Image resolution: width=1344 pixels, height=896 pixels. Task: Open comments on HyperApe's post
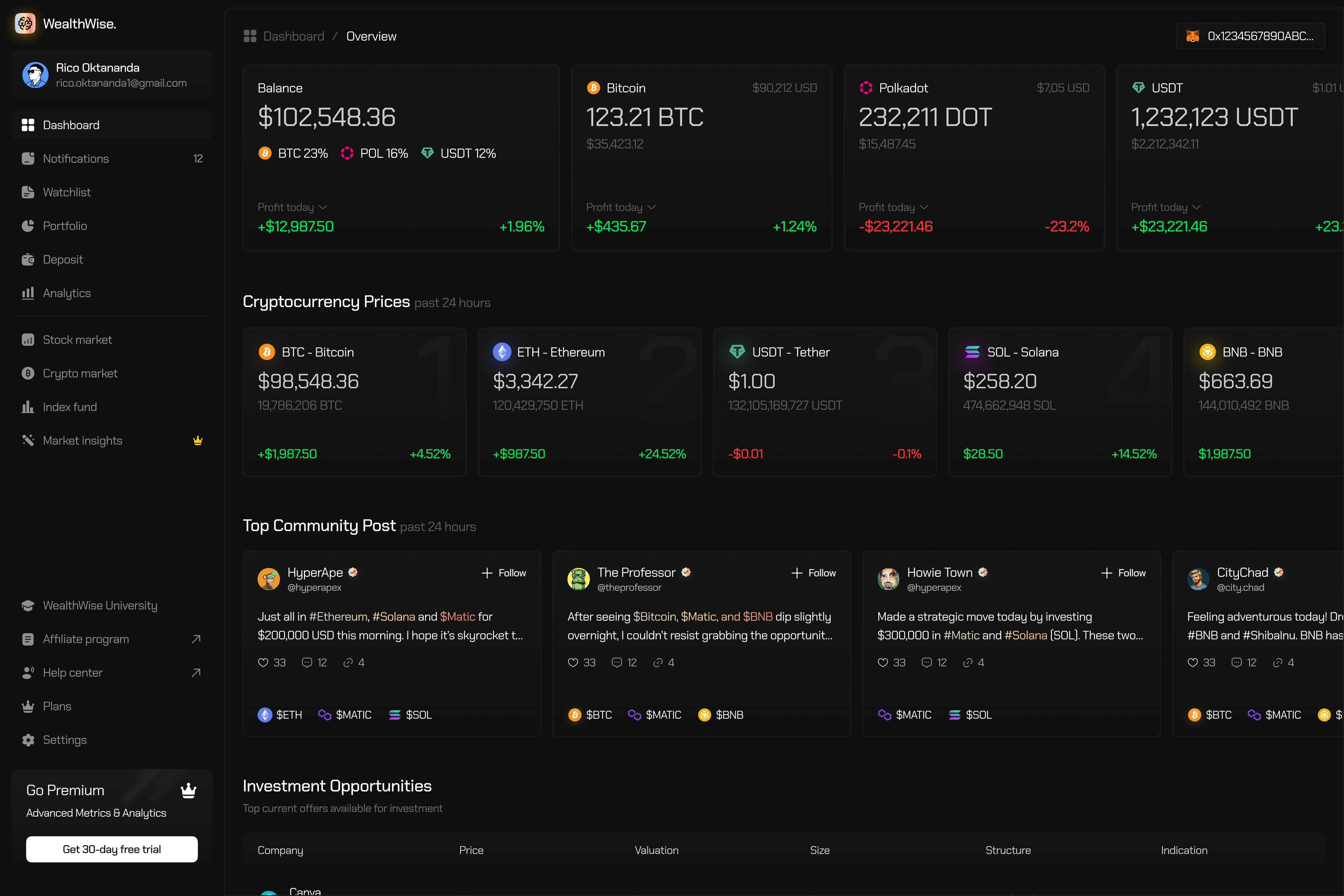coord(307,662)
